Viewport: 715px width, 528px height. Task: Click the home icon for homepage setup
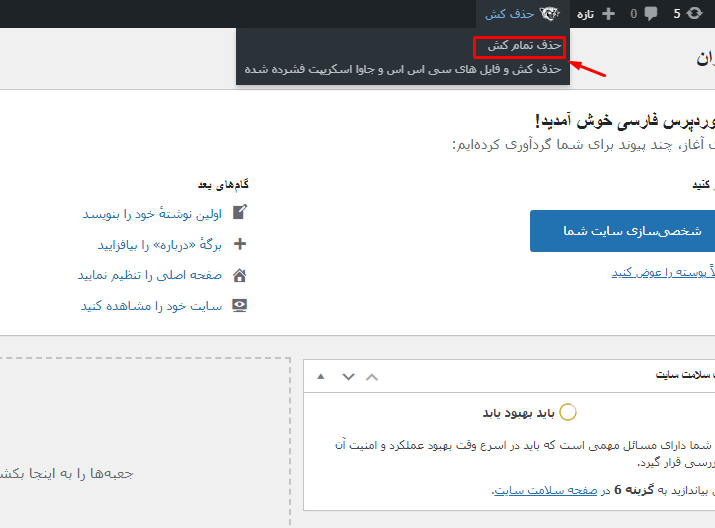coord(239,275)
